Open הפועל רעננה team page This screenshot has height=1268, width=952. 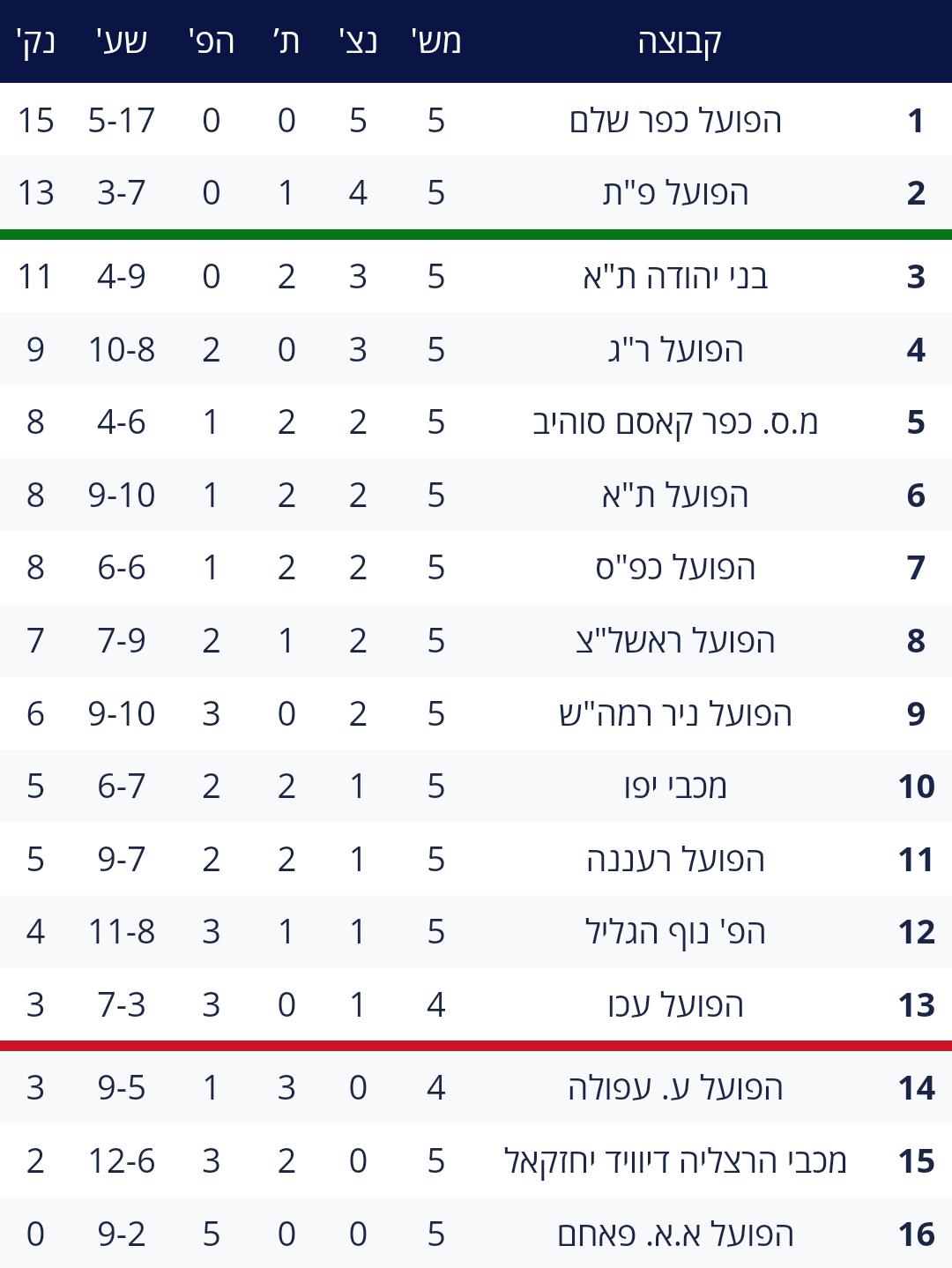(675, 859)
